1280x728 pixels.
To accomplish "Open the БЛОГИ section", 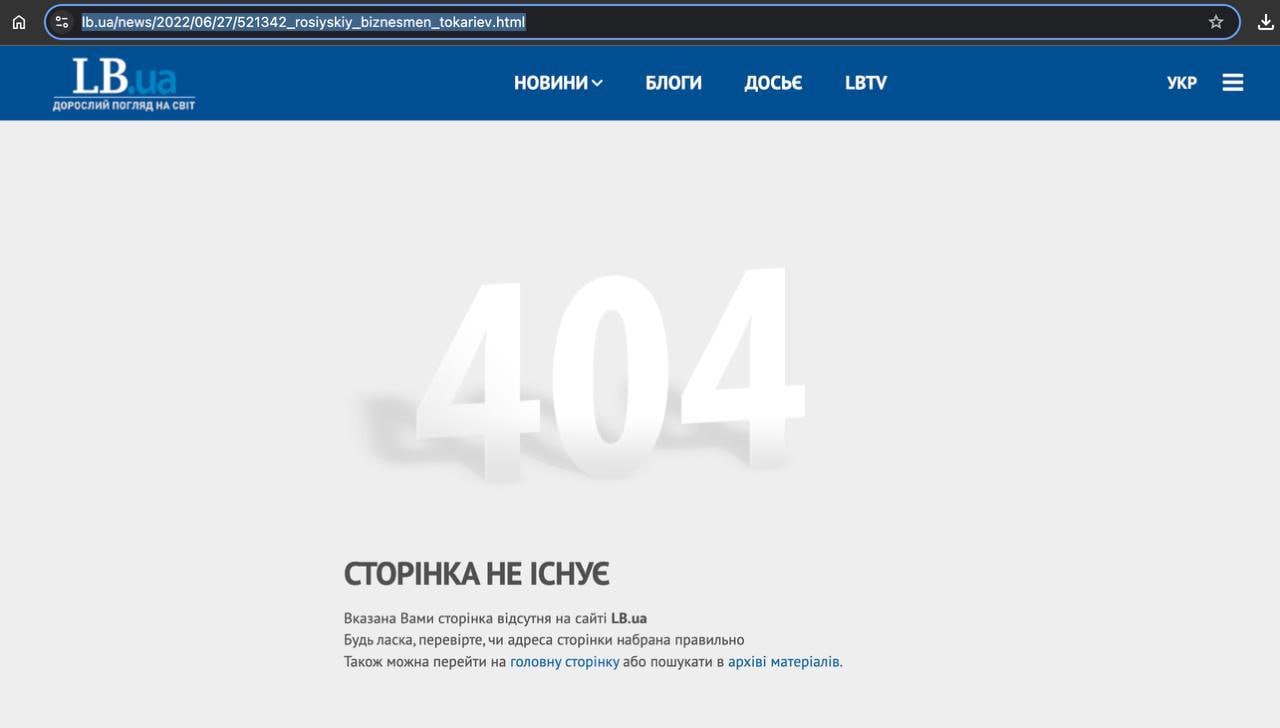I will 674,83.
